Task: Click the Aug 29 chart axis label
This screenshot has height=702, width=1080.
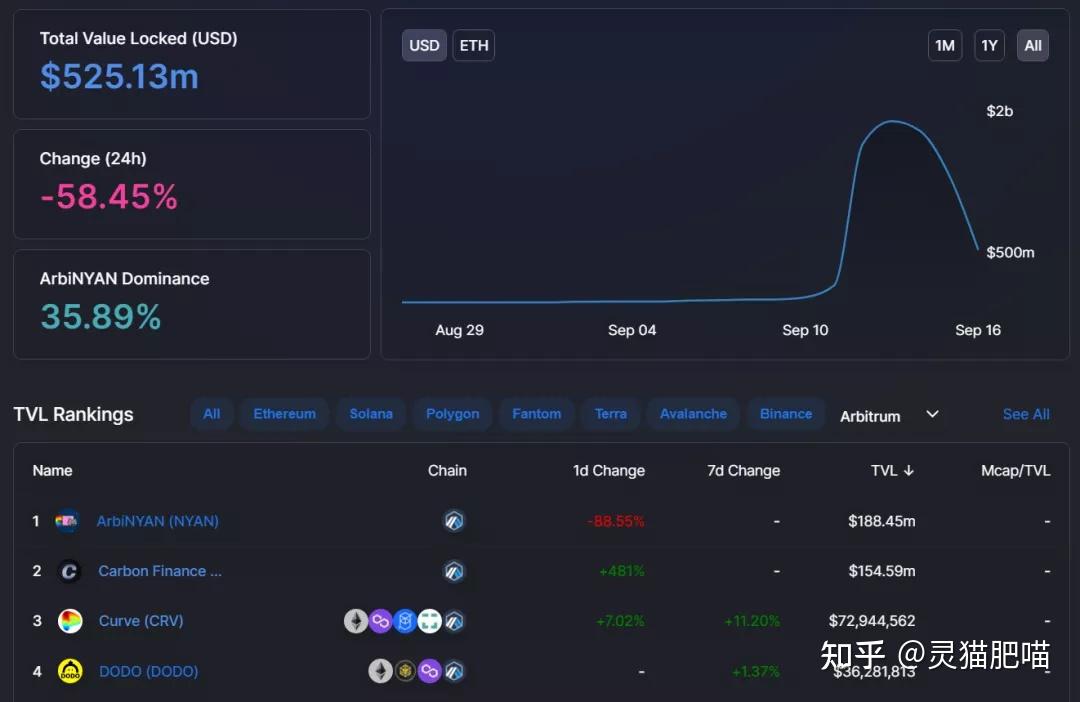Action: (x=459, y=330)
